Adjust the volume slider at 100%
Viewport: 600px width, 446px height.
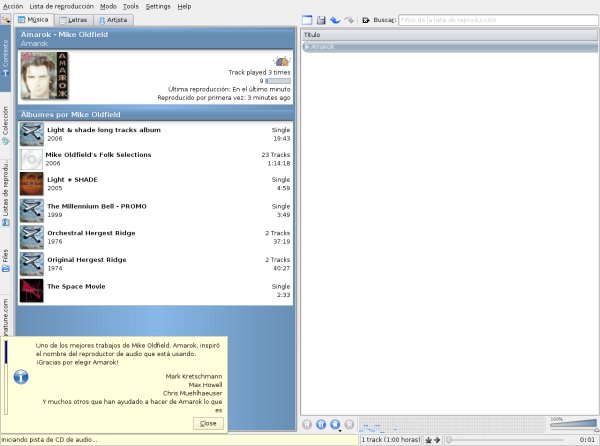pyautogui.click(x=573, y=425)
